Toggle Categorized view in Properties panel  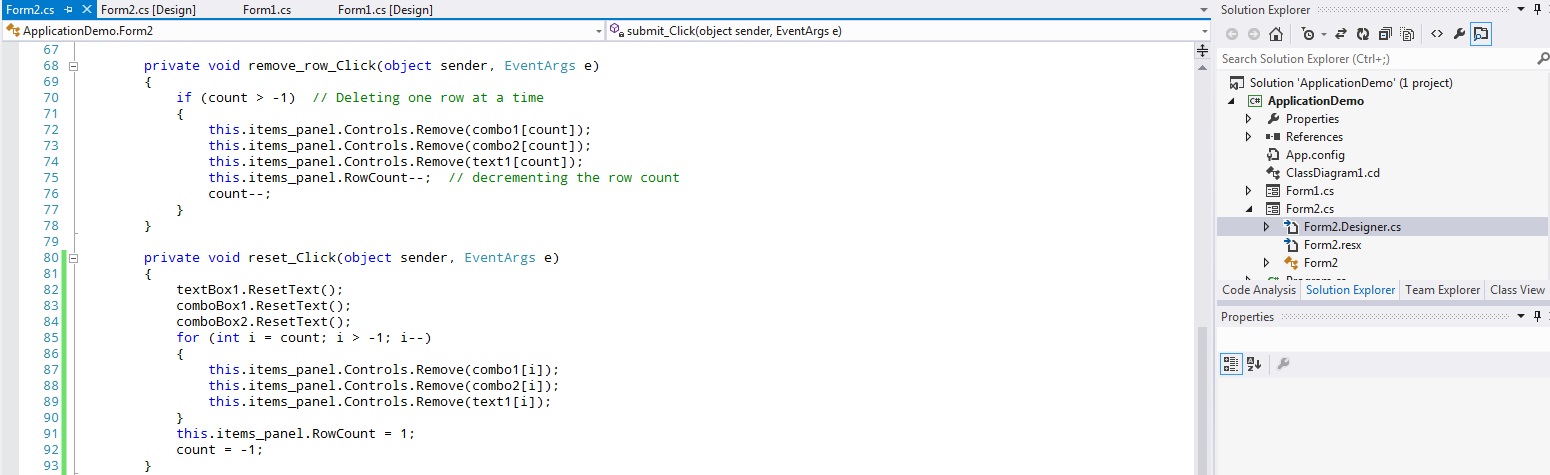point(1231,364)
